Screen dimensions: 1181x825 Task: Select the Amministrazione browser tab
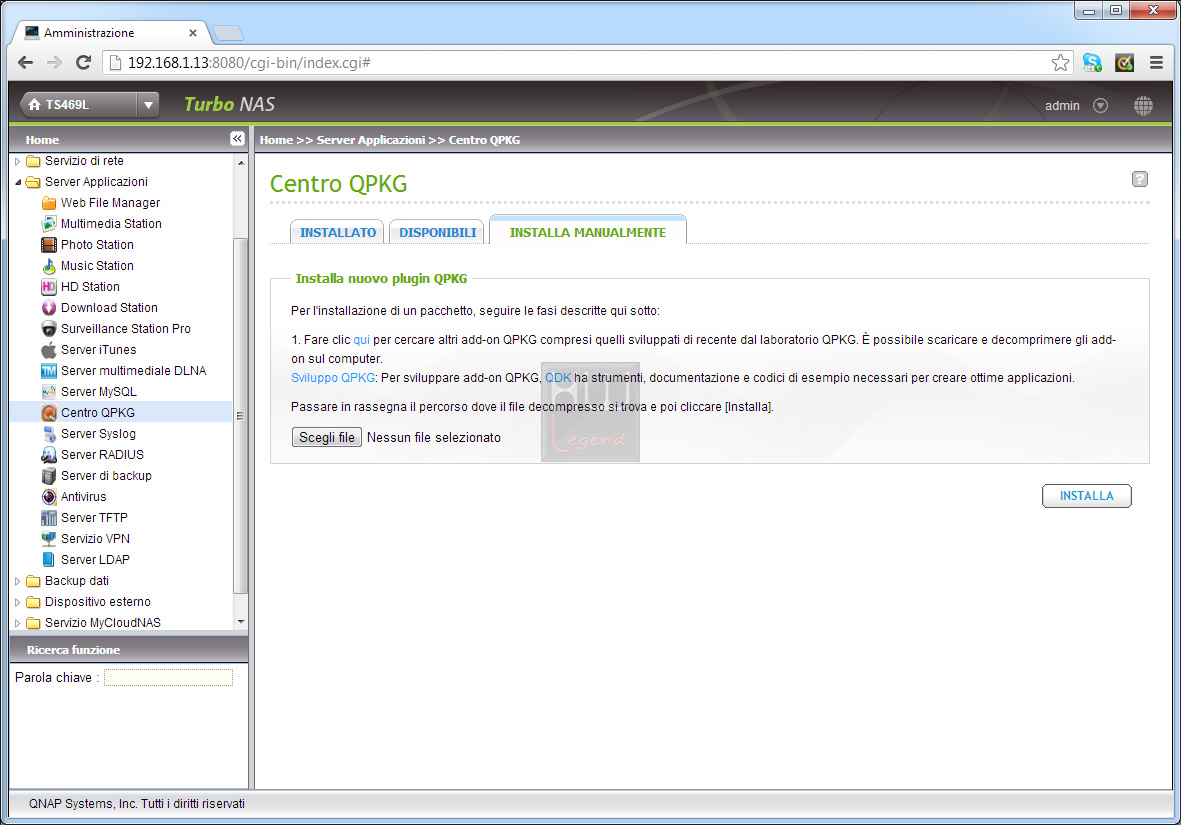click(x=109, y=33)
